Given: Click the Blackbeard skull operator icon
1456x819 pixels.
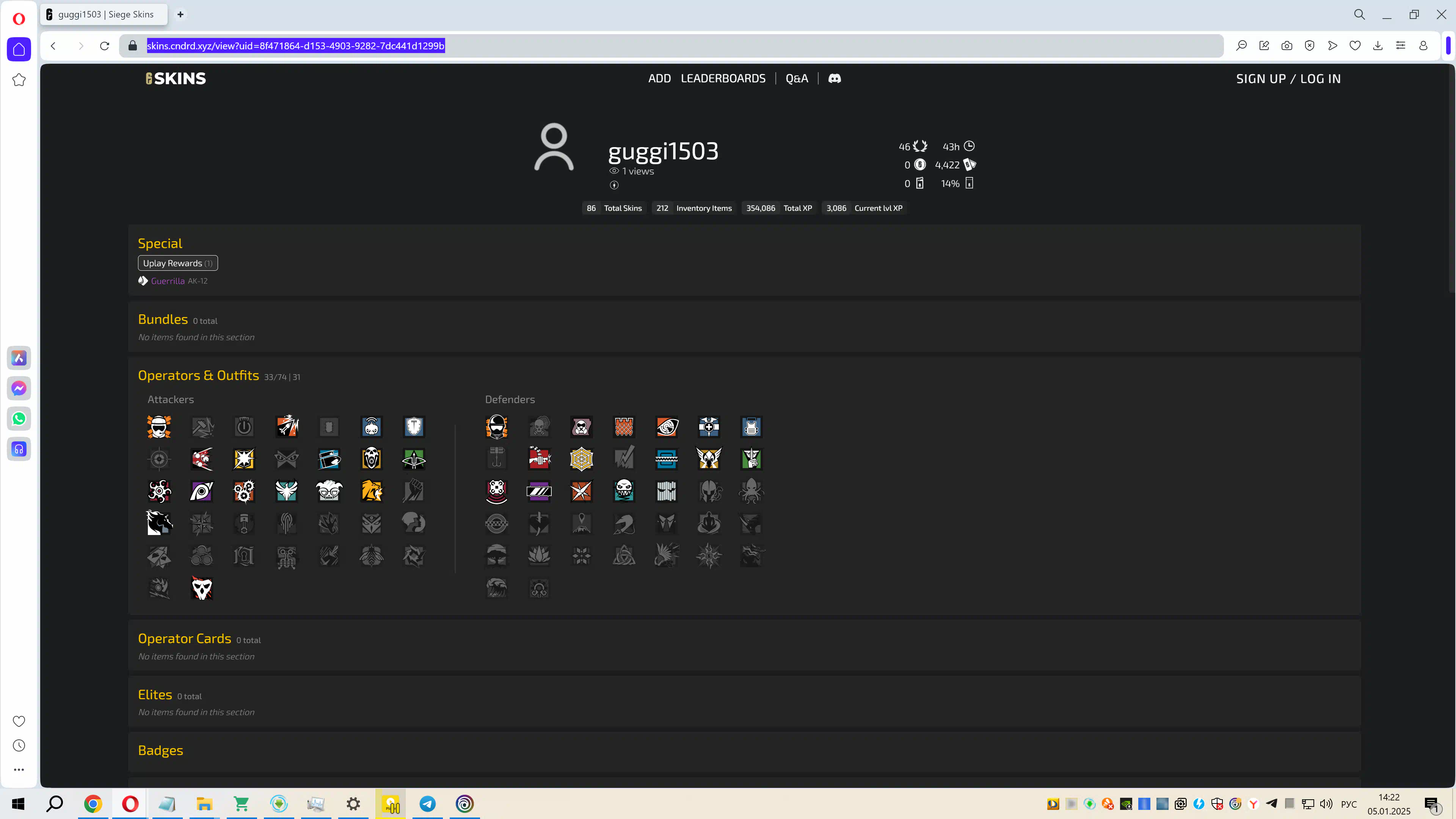Looking at the screenshot, I should pos(371,459).
